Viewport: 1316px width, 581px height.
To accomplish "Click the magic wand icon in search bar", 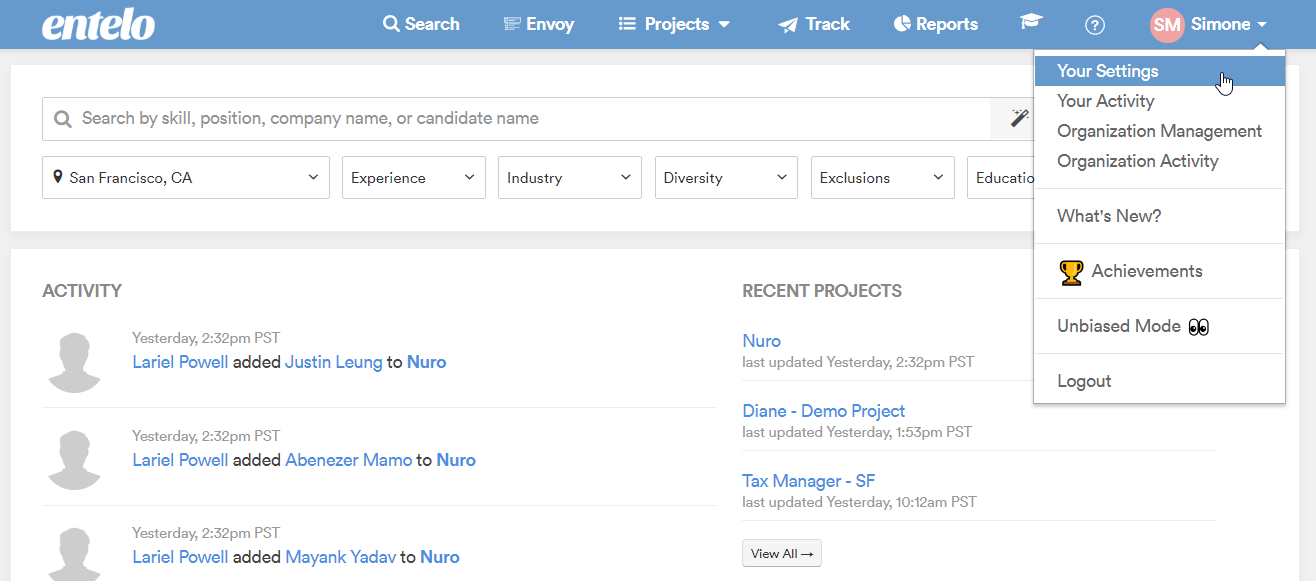I will 1019,118.
